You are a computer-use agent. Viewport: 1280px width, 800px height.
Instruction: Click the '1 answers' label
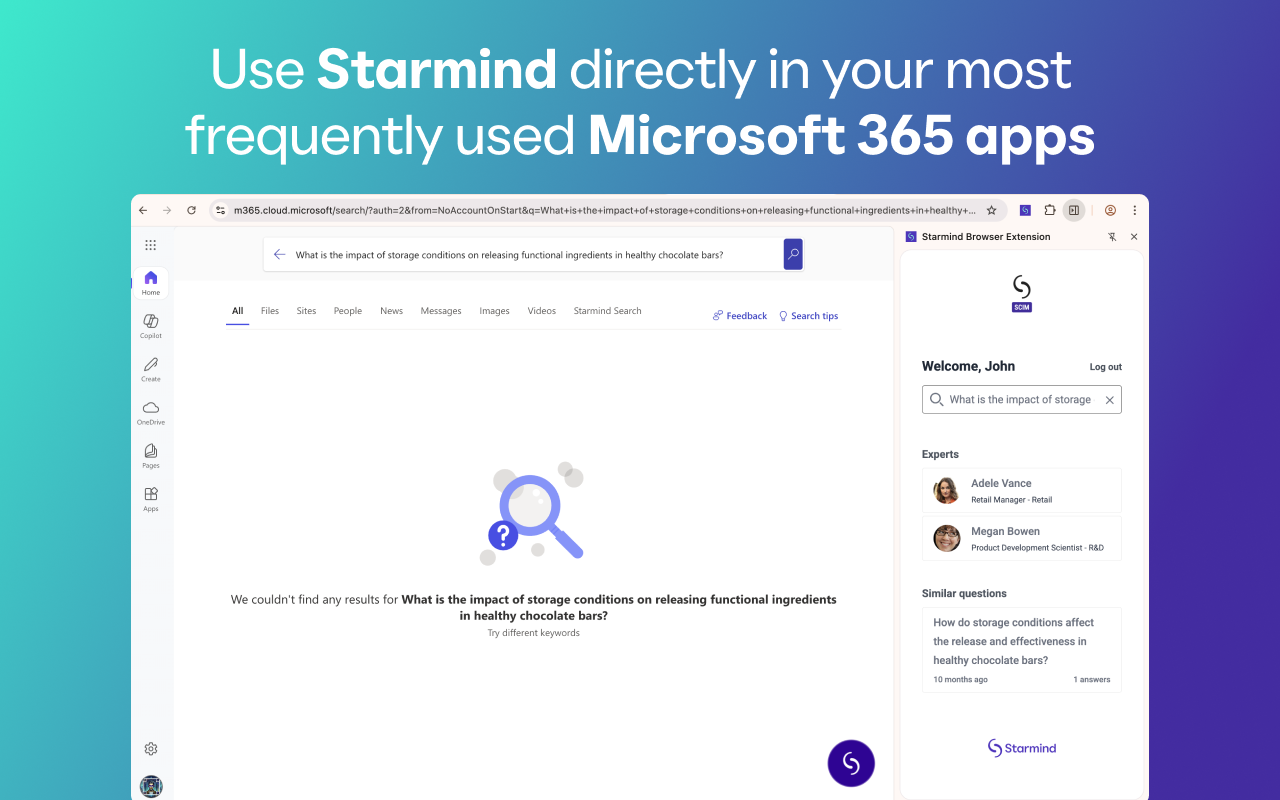pos(1092,680)
